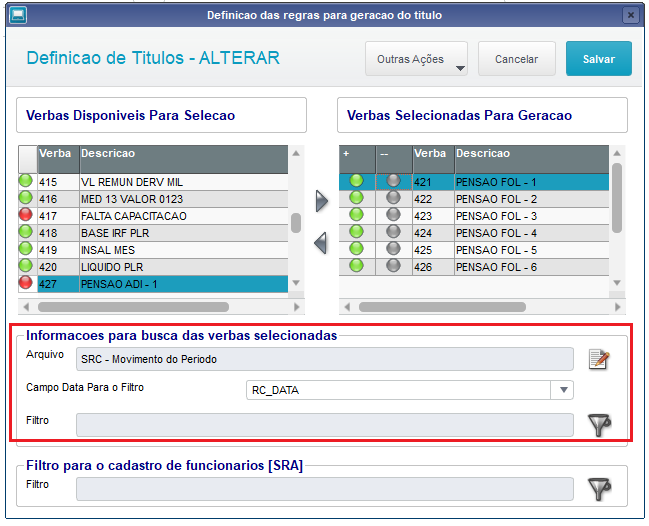Click the funnel icon for SRA Filtro

[x=599, y=489]
